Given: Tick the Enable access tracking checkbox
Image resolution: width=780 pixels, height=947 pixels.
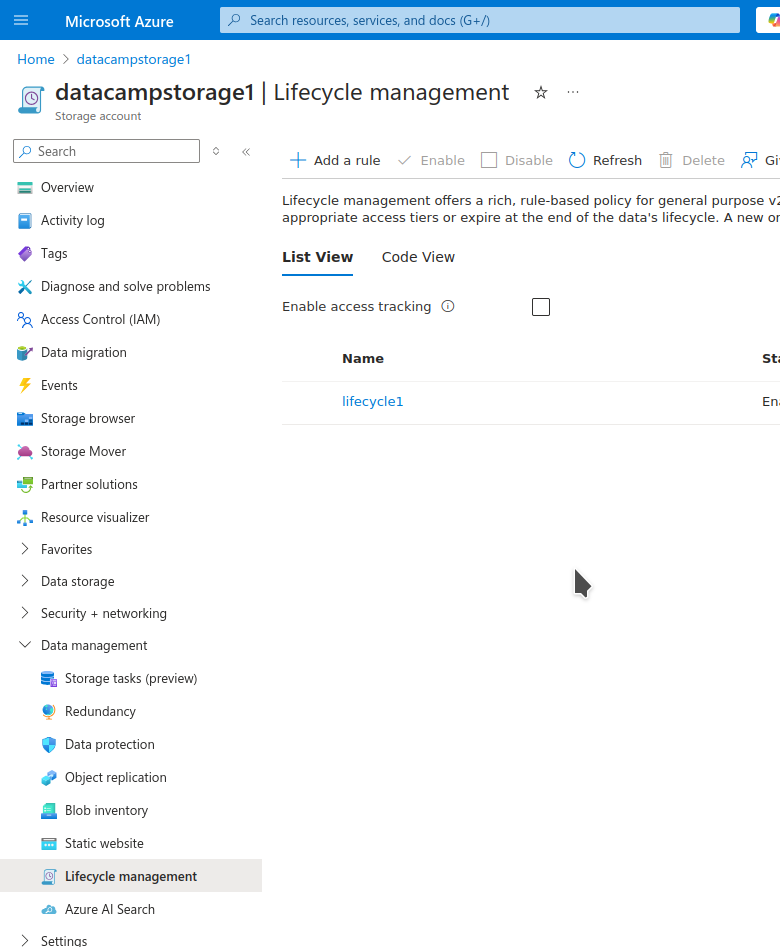Looking at the screenshot, I should click(541, 307).
